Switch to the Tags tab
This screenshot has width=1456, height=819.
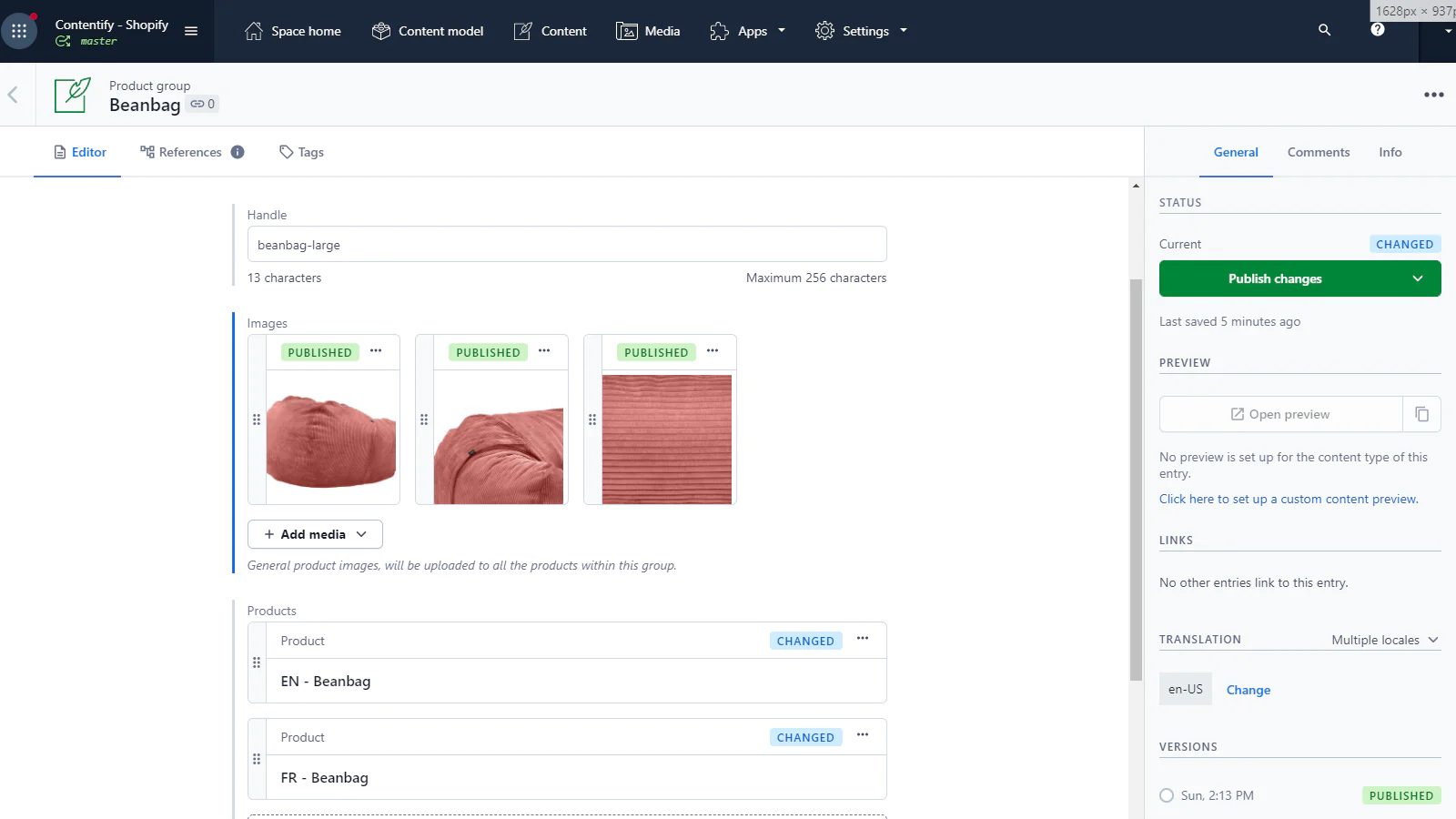tap(301, 152)
